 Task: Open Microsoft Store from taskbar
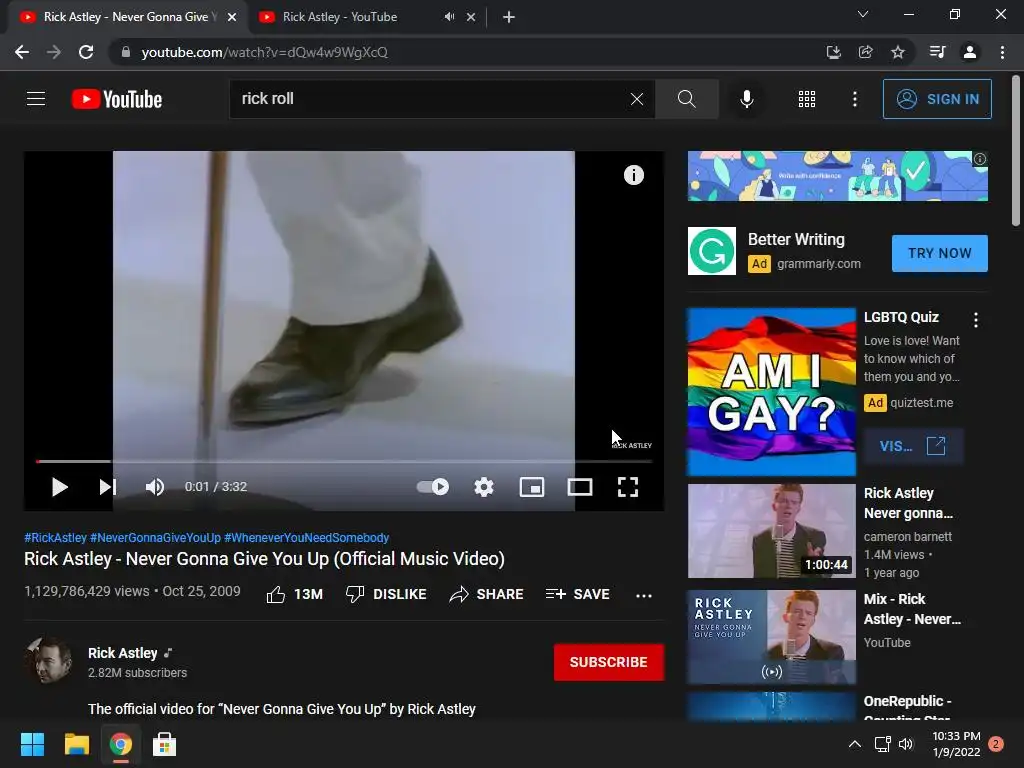point(164,744)
